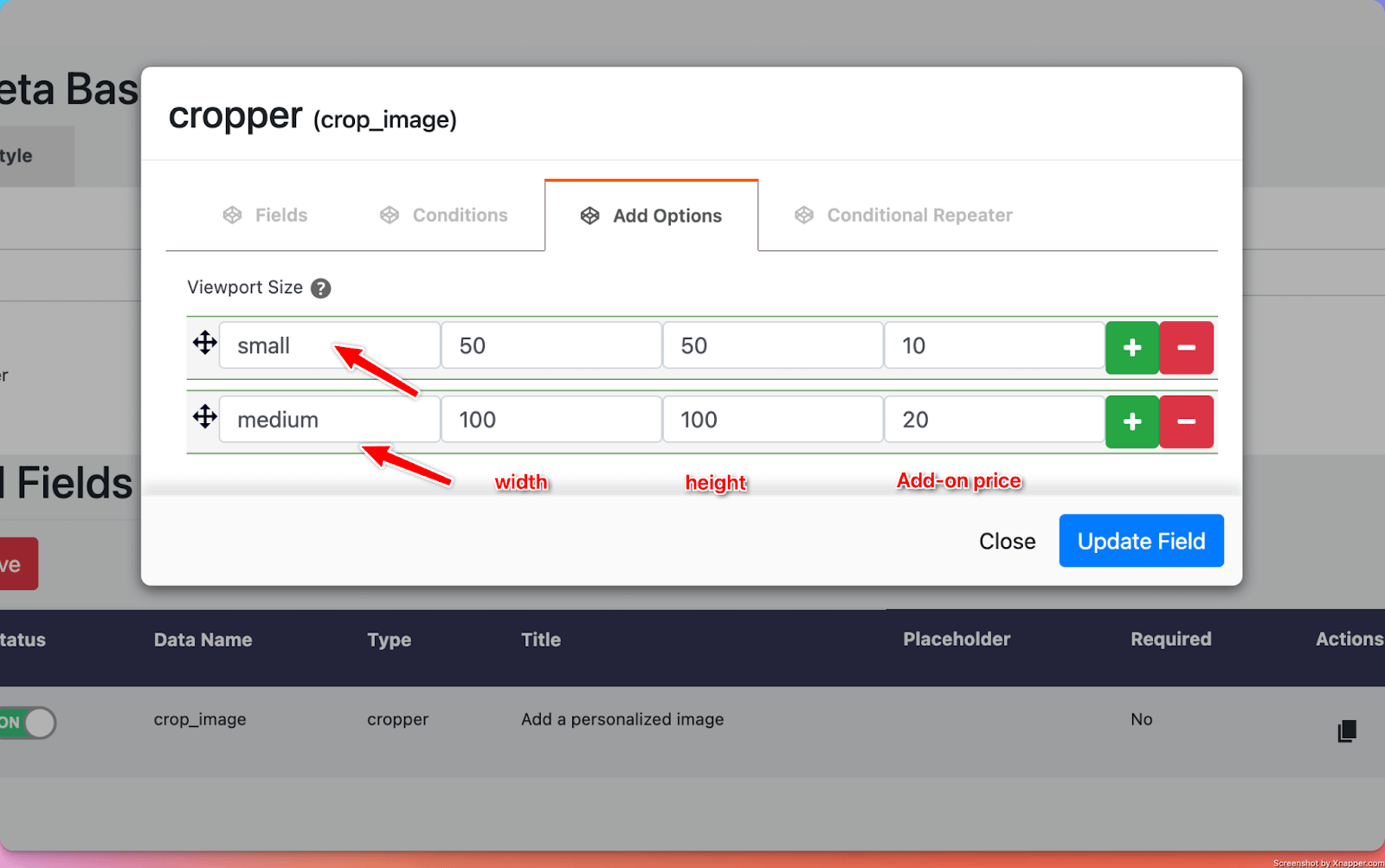Click the Viewport Size help question icon
The height and width of the screenshot is (868, 1385).
tap(320, 288)
